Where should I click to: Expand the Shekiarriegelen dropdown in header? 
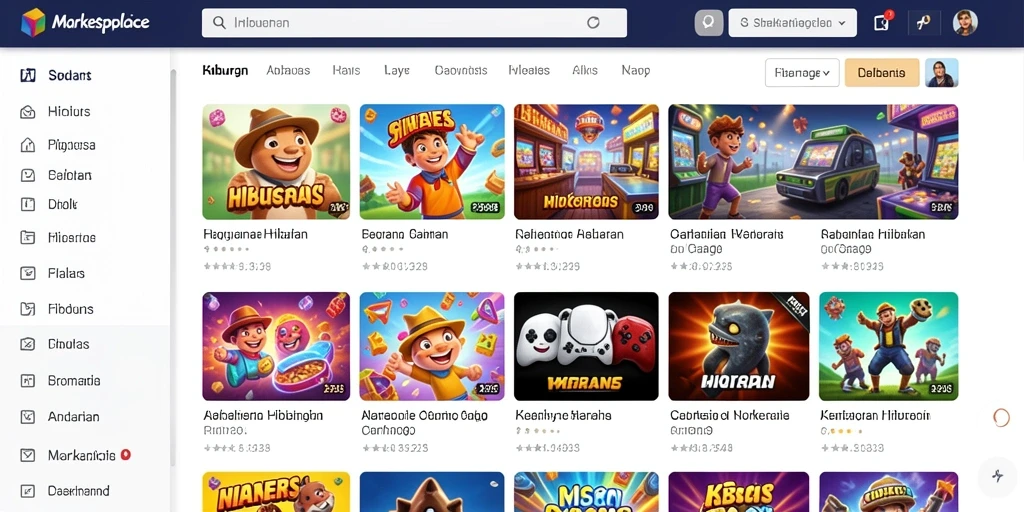coord(792,23)
